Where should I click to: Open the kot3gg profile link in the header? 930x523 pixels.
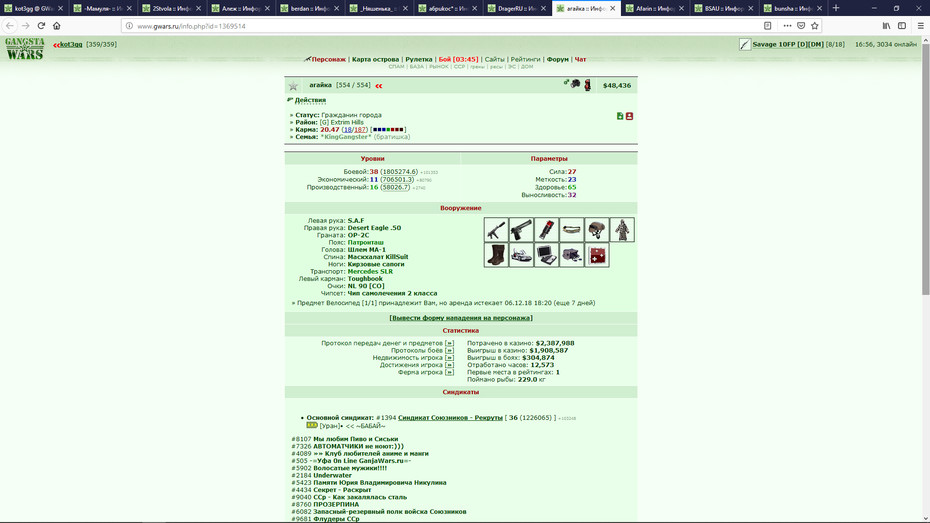(71, 44)
